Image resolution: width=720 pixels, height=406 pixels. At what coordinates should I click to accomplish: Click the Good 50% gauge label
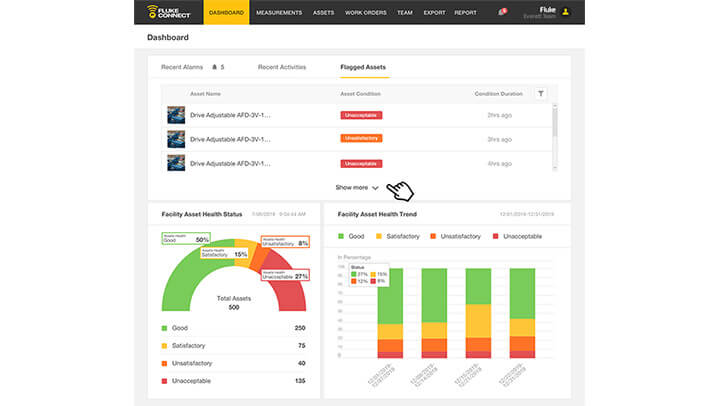pyautogui.click(x=186, y=238)
